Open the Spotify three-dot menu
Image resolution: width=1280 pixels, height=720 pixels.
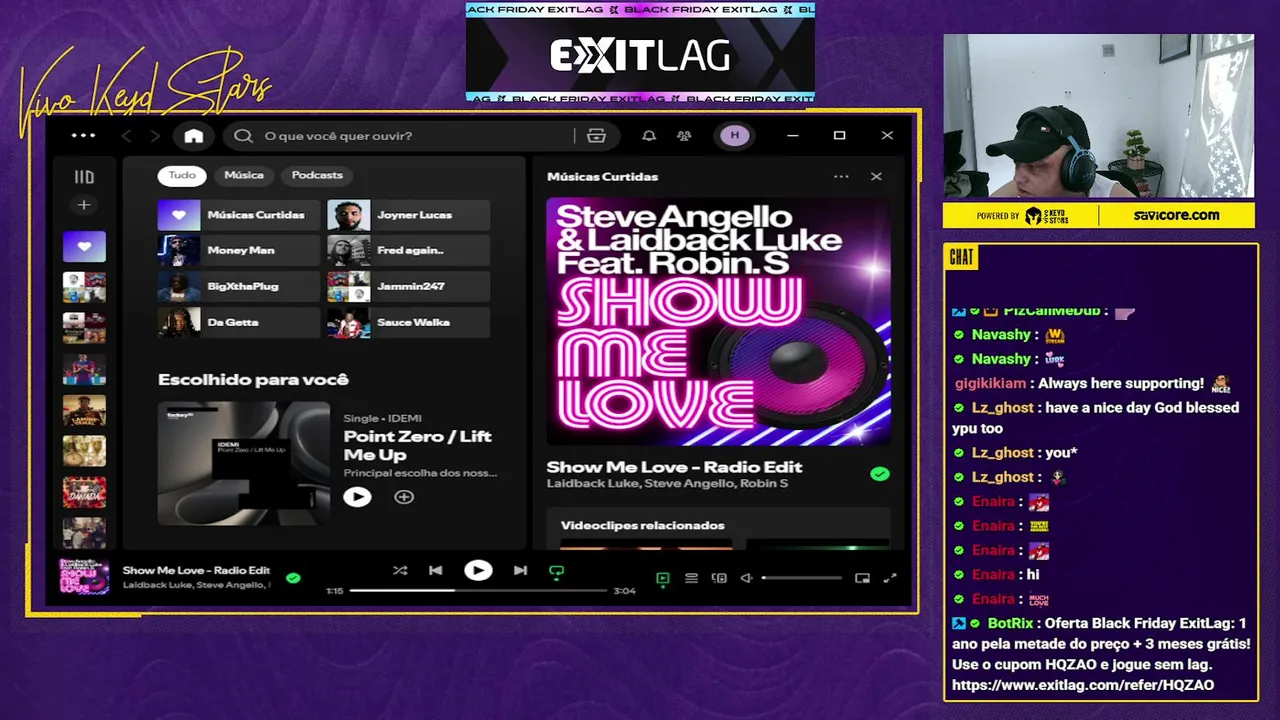[84, 136]
